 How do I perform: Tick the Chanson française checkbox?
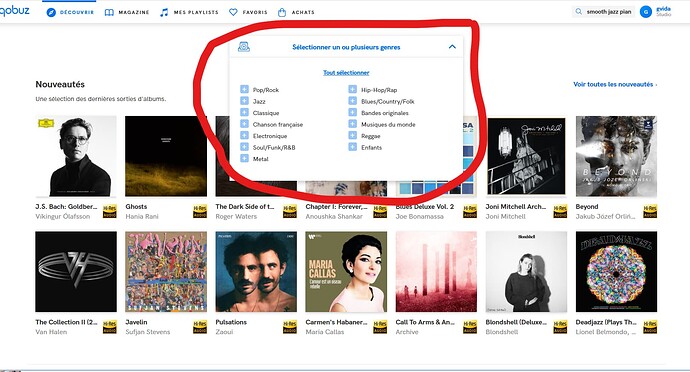tap(244, 124)
